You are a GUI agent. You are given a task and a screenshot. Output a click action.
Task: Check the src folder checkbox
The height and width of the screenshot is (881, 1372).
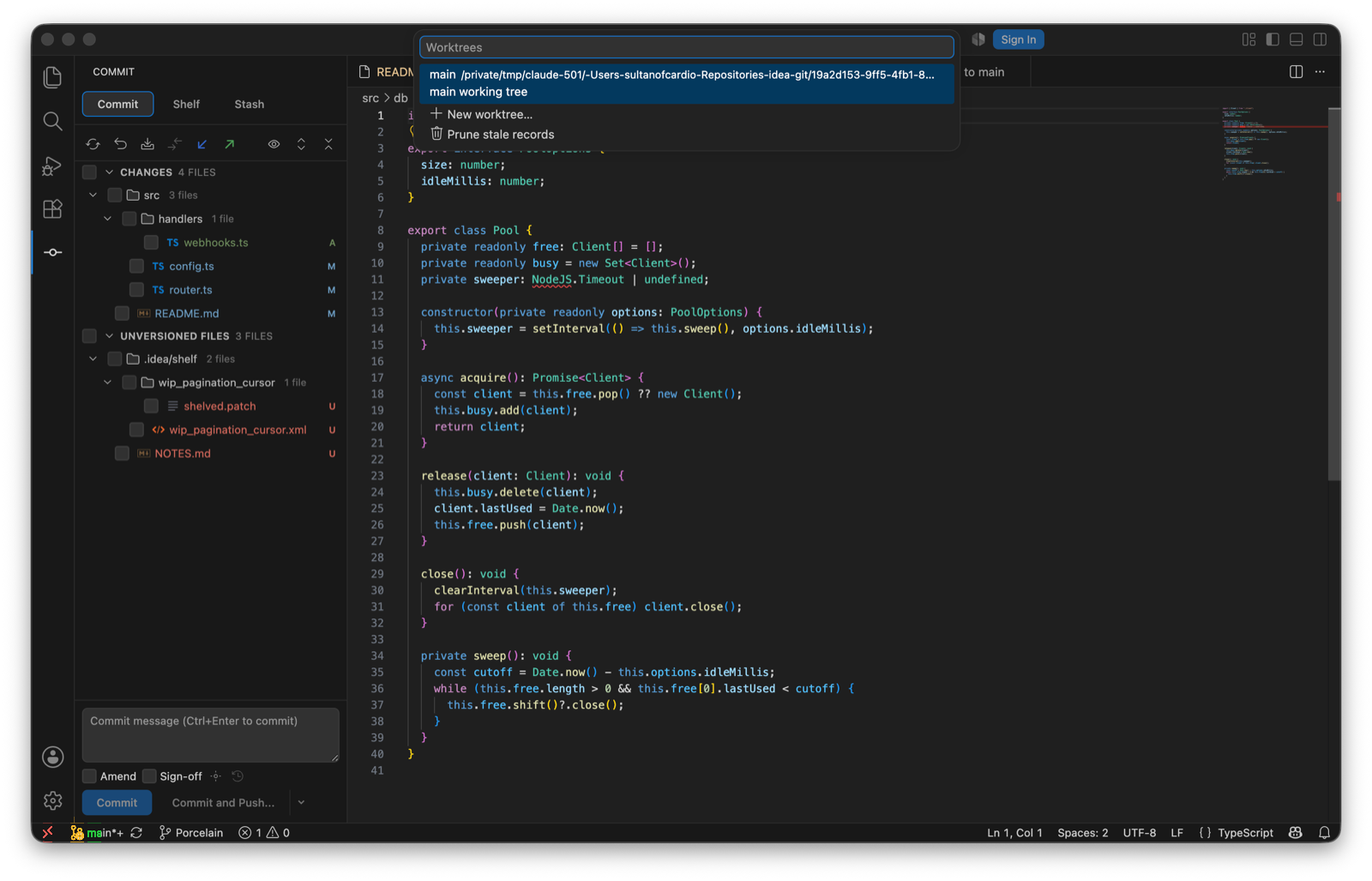[x=114, y=196]
